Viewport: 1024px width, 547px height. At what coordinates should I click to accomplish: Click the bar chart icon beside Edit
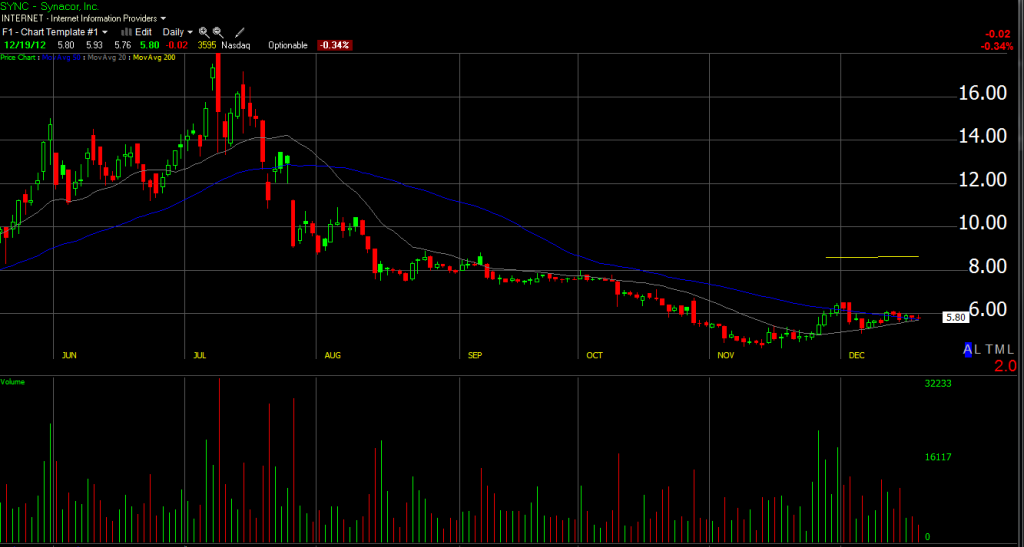coord(125,32)
